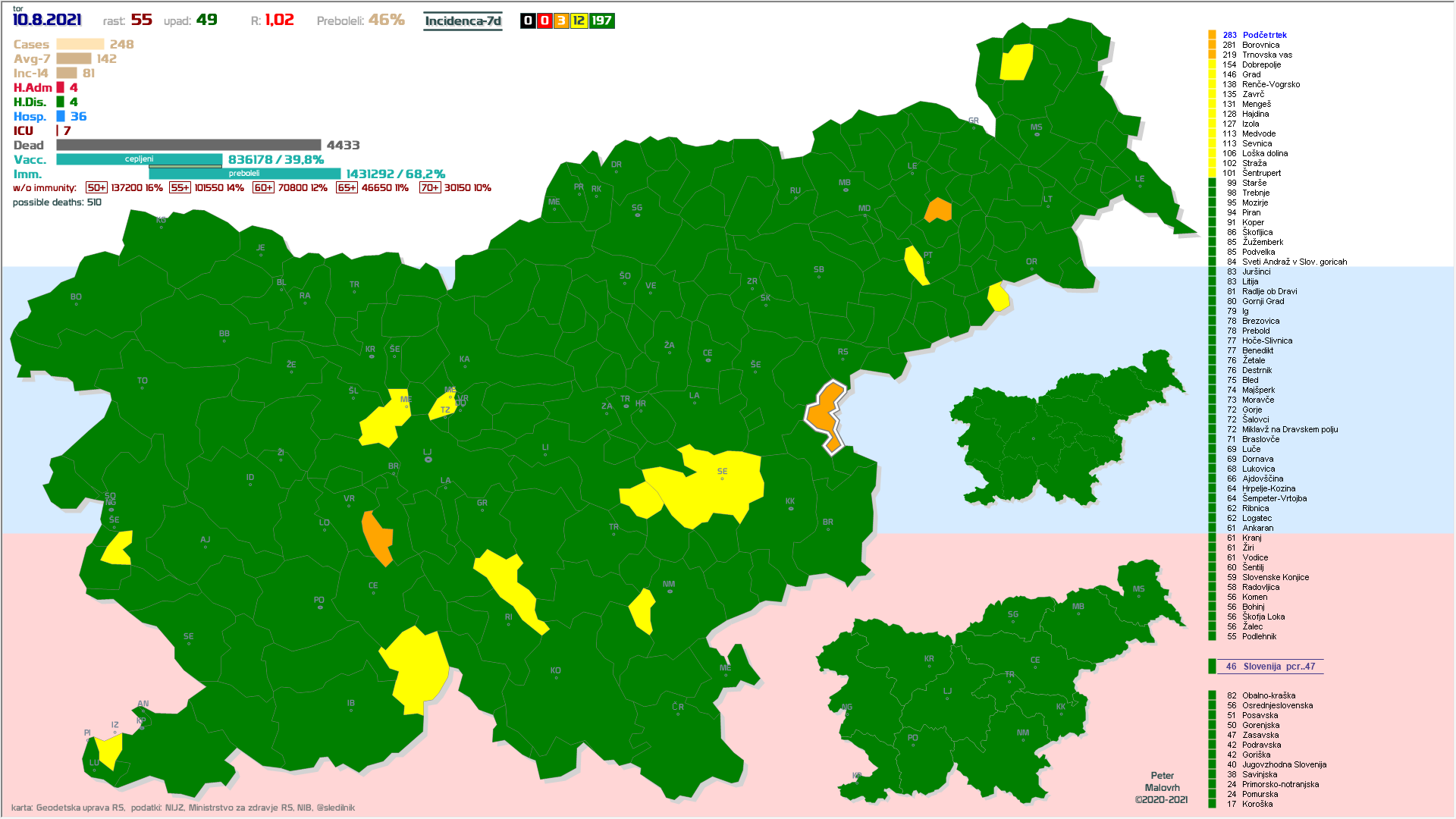
Task: Click the Incidenca-7d mode label
Action: point(463,21)
